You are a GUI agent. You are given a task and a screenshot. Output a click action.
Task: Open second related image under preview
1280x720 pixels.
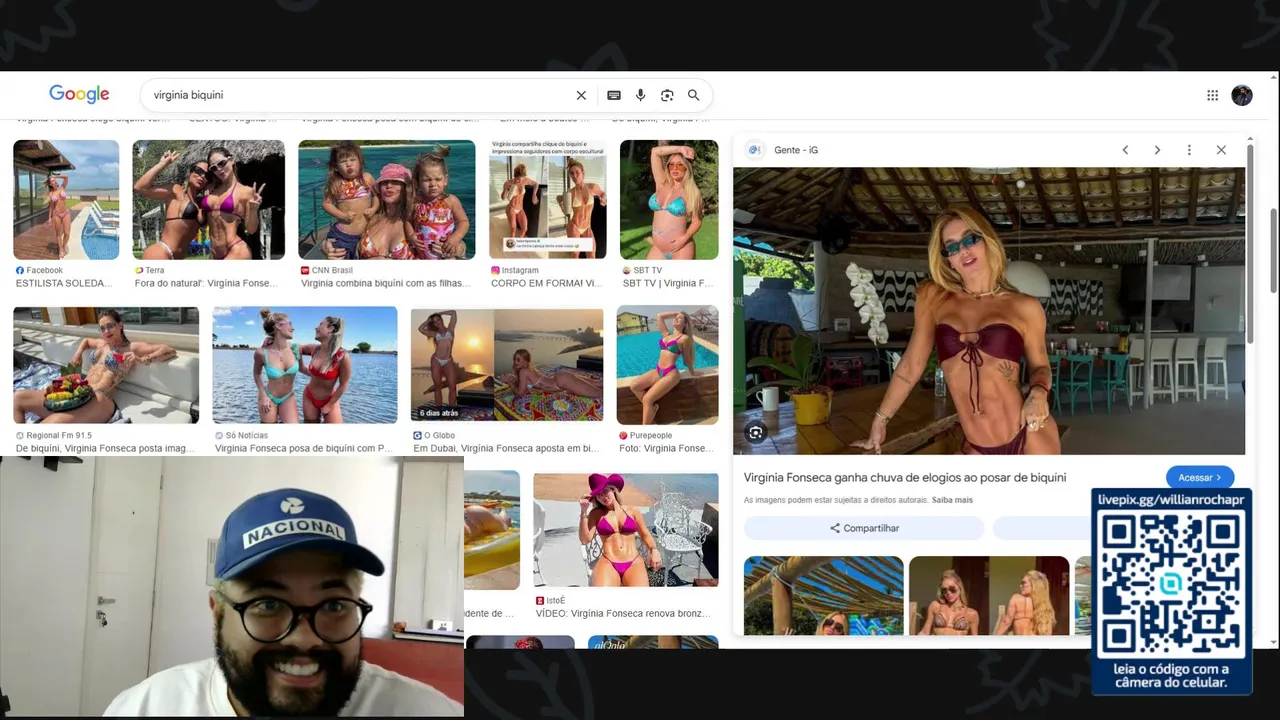(989, 596)
